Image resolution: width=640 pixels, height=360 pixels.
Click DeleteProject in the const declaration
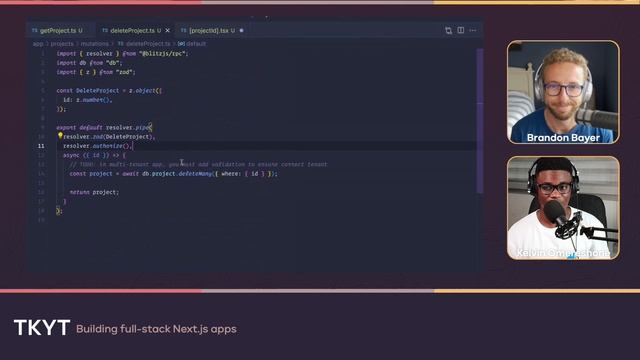98,91
